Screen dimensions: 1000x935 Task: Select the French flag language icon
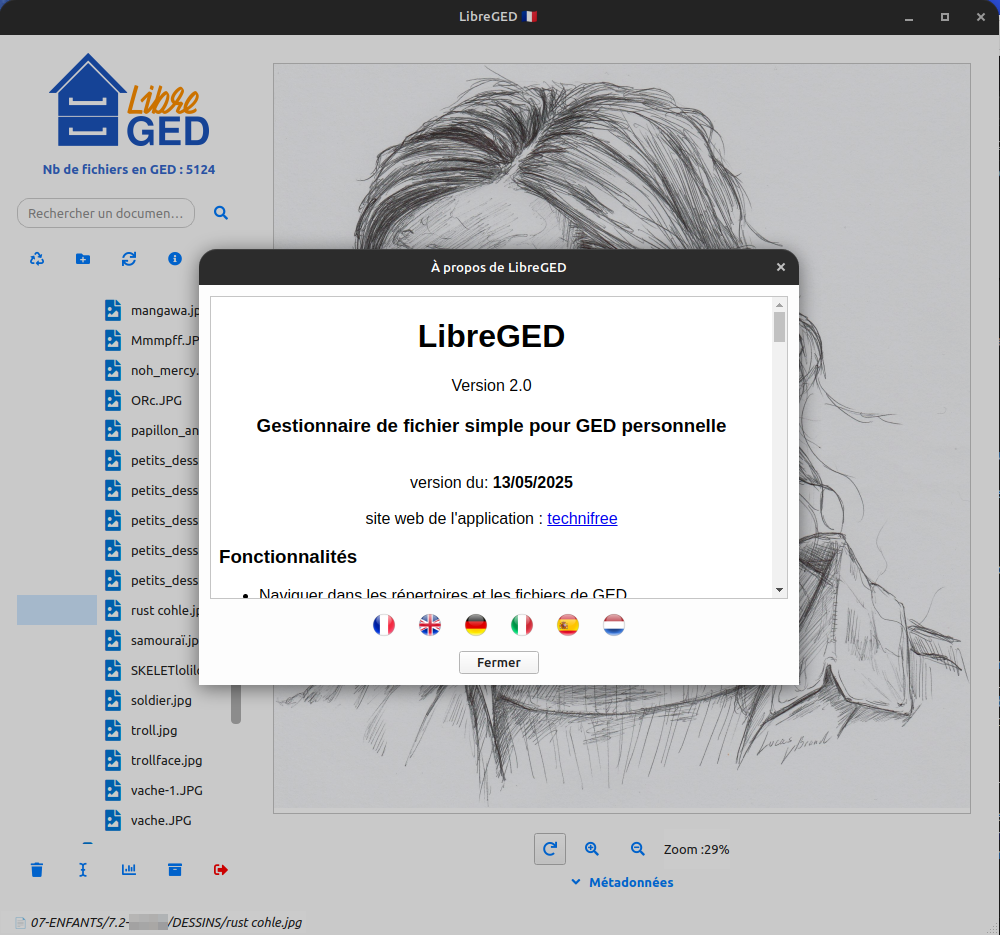pos(383,625)
